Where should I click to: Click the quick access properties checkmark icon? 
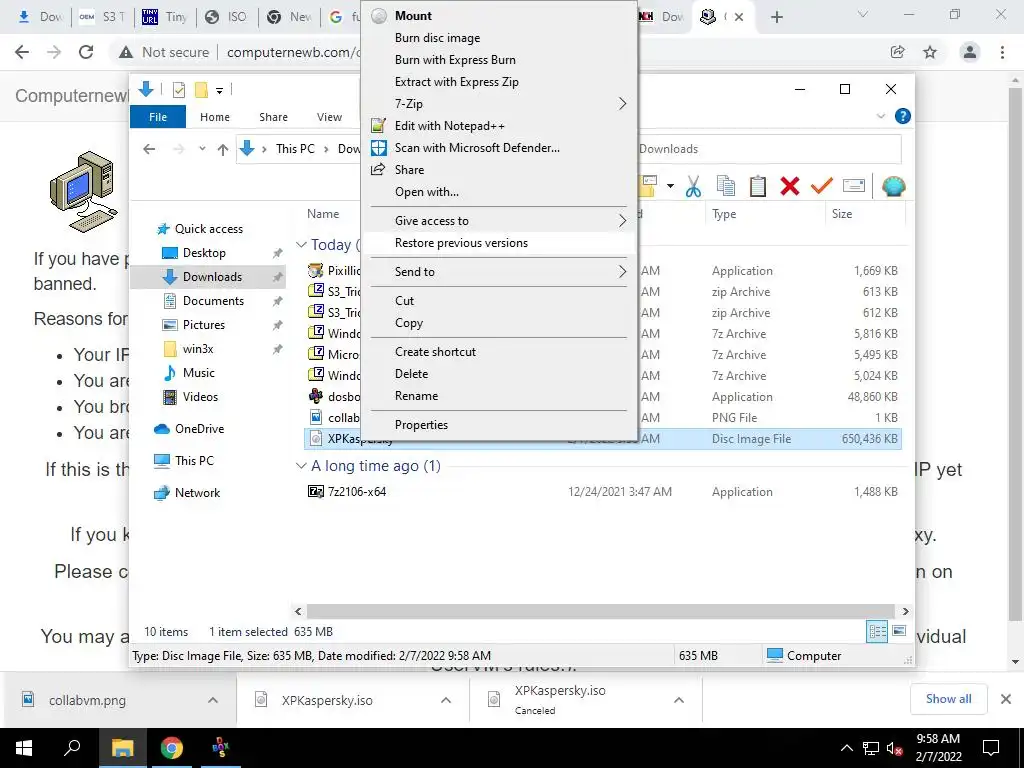(x=178, y=90)
